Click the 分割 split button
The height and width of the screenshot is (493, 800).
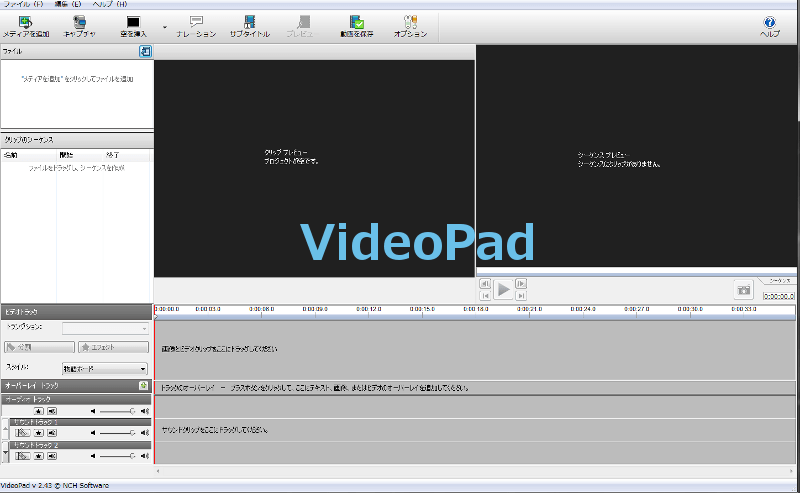(x=39, y=347)
